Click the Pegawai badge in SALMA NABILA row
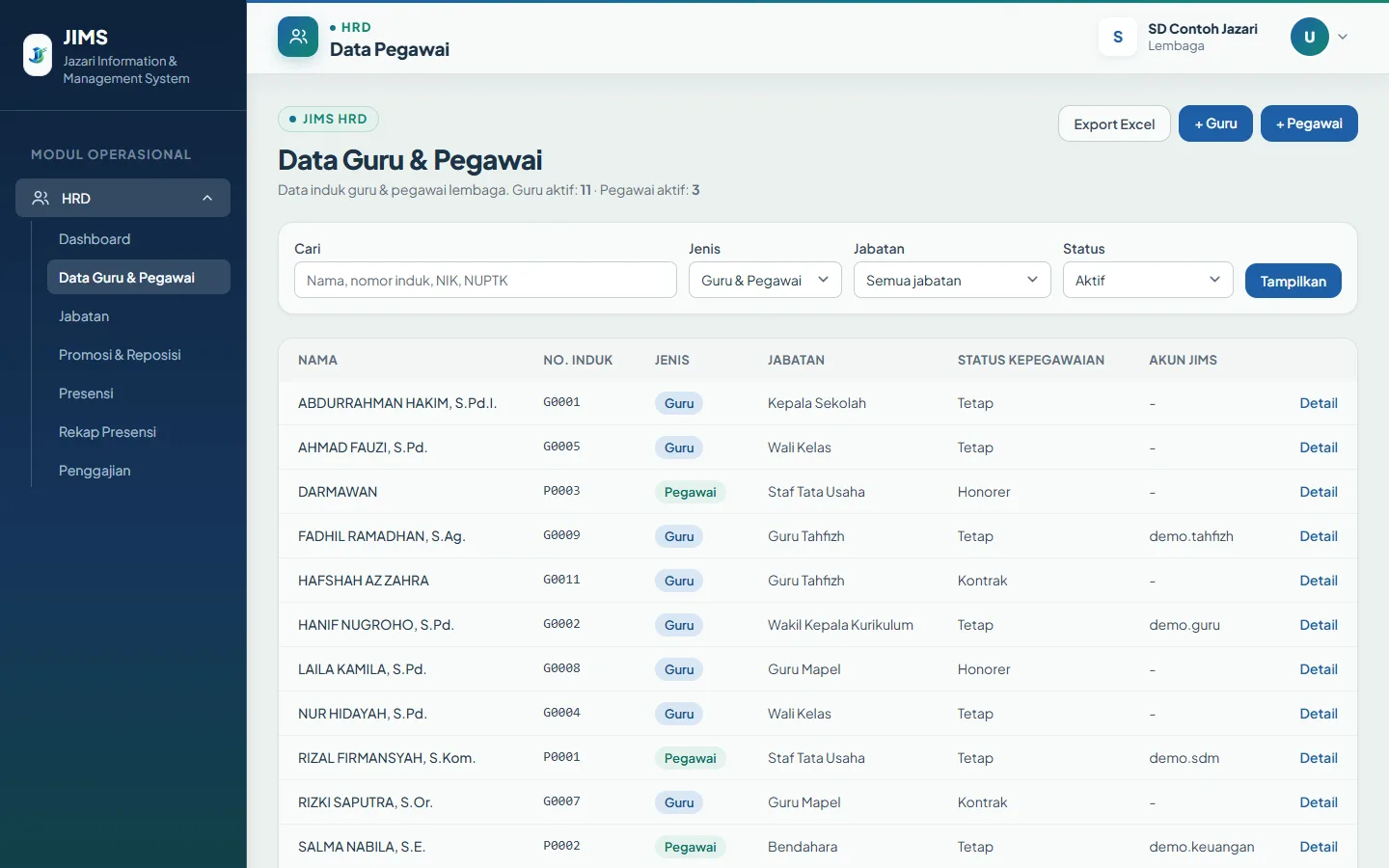Viewport: 1389px width, 868px height. [690, 847]
